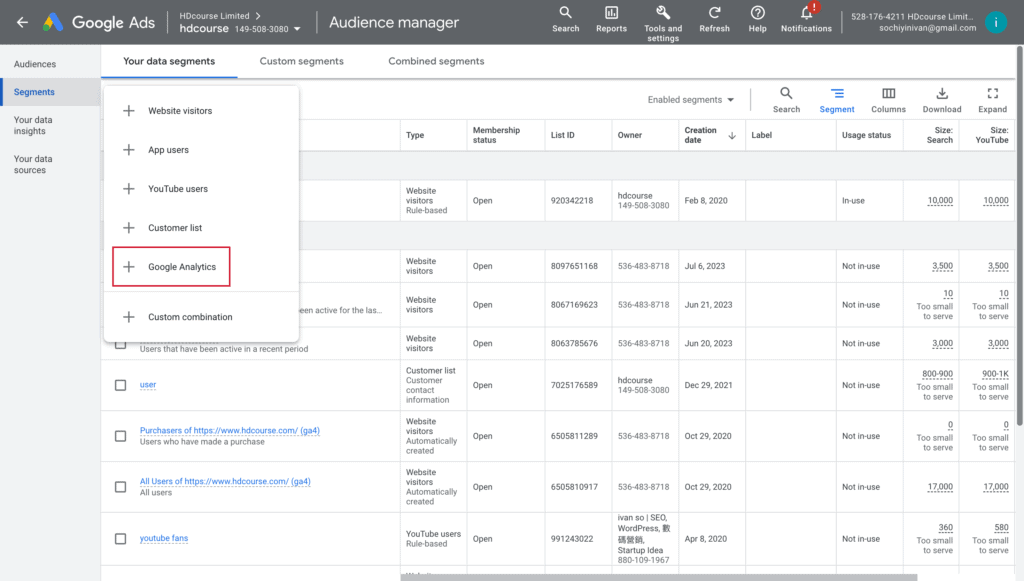Click the Size: Search column header
Viewport: 1024px width, 581px height.
point(940,135)
